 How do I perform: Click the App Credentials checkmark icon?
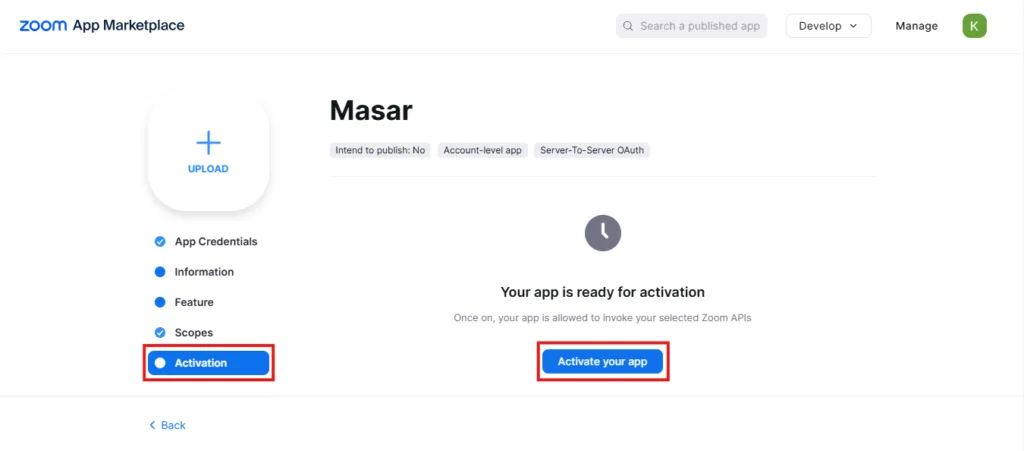tap(160, 241)
